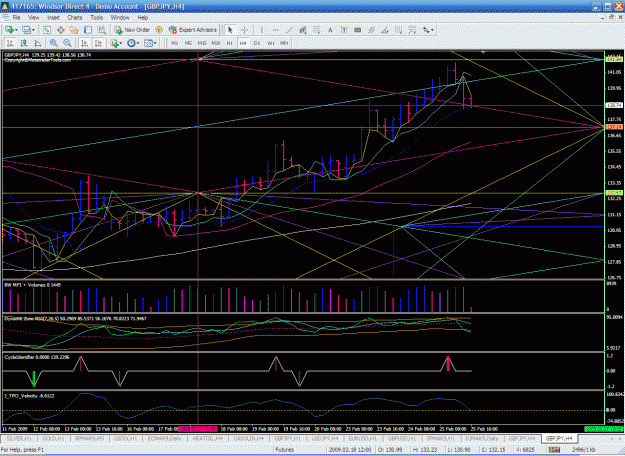This screenshot has height=456, width=625.
Task: Open a New Chart from the toolbar
Action: coord(10,30)
